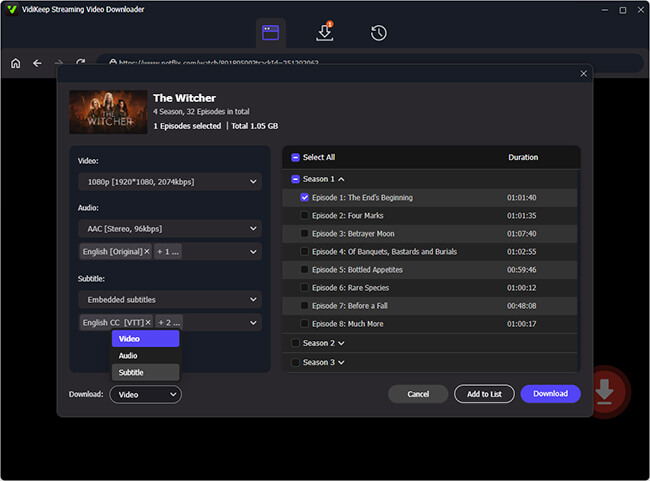
Task: Click The Witcher title heading
Action: [184, 98]
